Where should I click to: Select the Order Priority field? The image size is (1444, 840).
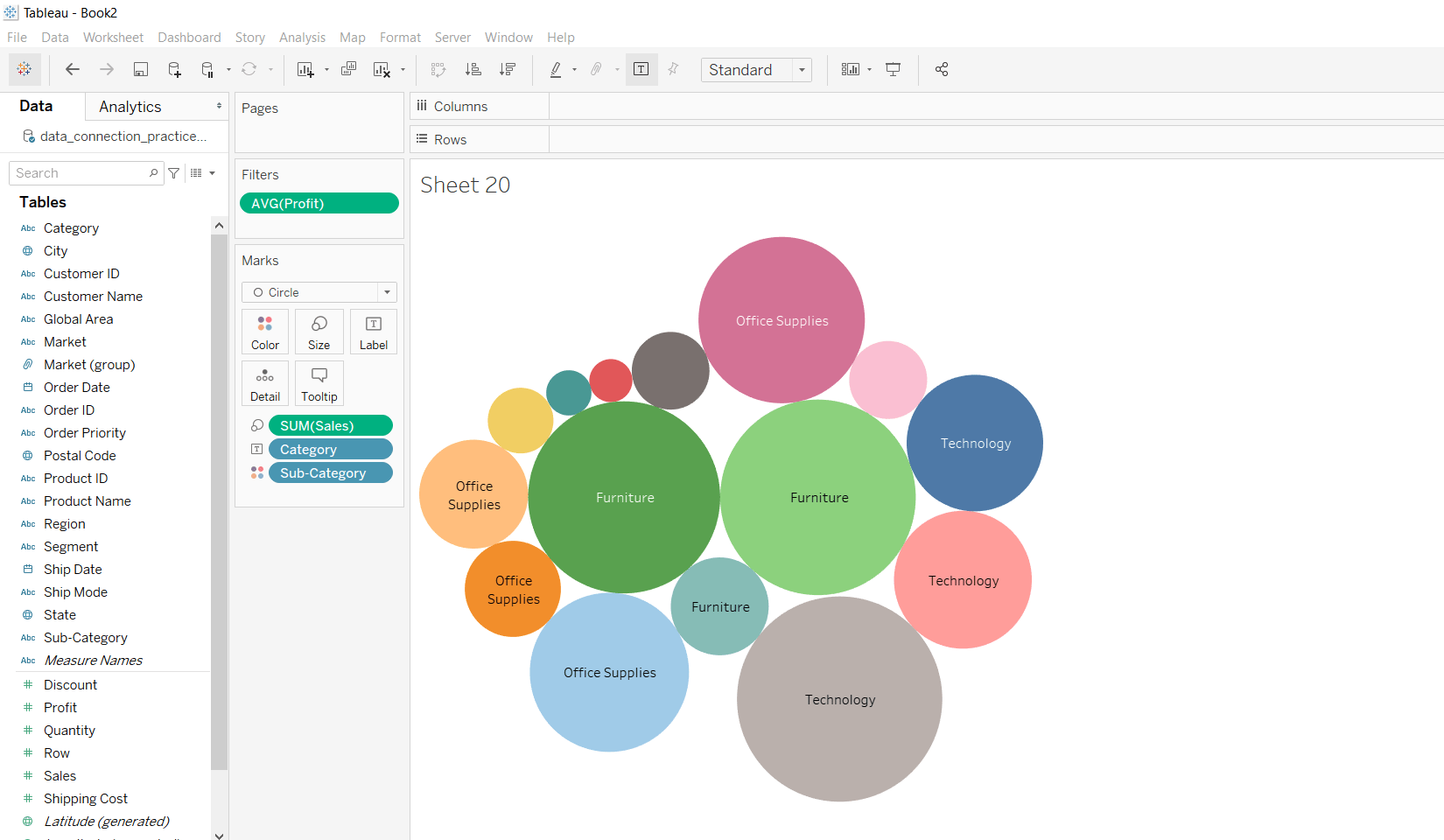pyautogui.click(x=85, y=433)
